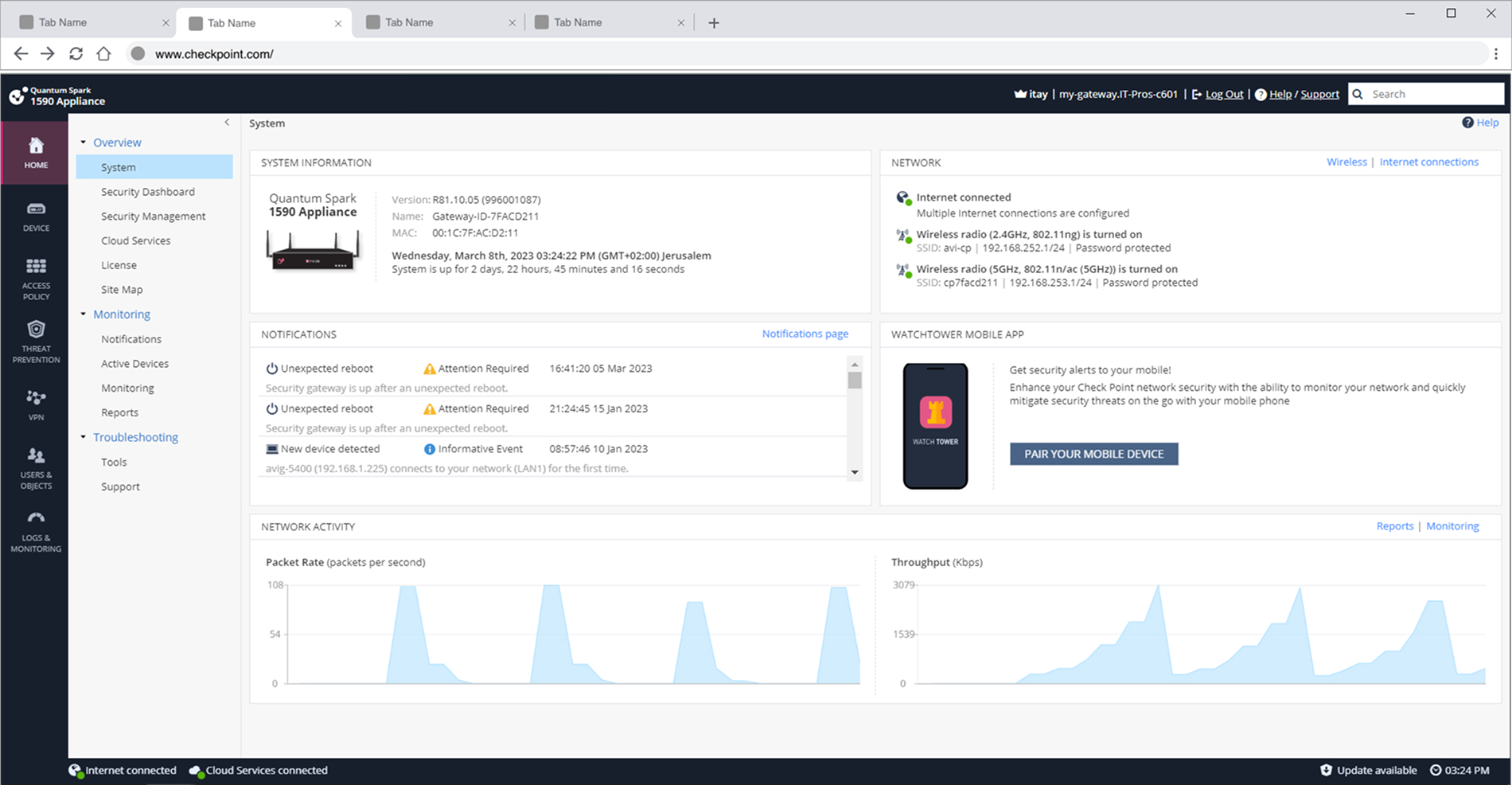This screenshot has height=785, width=1512.
Task: Collapse the Overview tree section
Action: tap(83, 143)
